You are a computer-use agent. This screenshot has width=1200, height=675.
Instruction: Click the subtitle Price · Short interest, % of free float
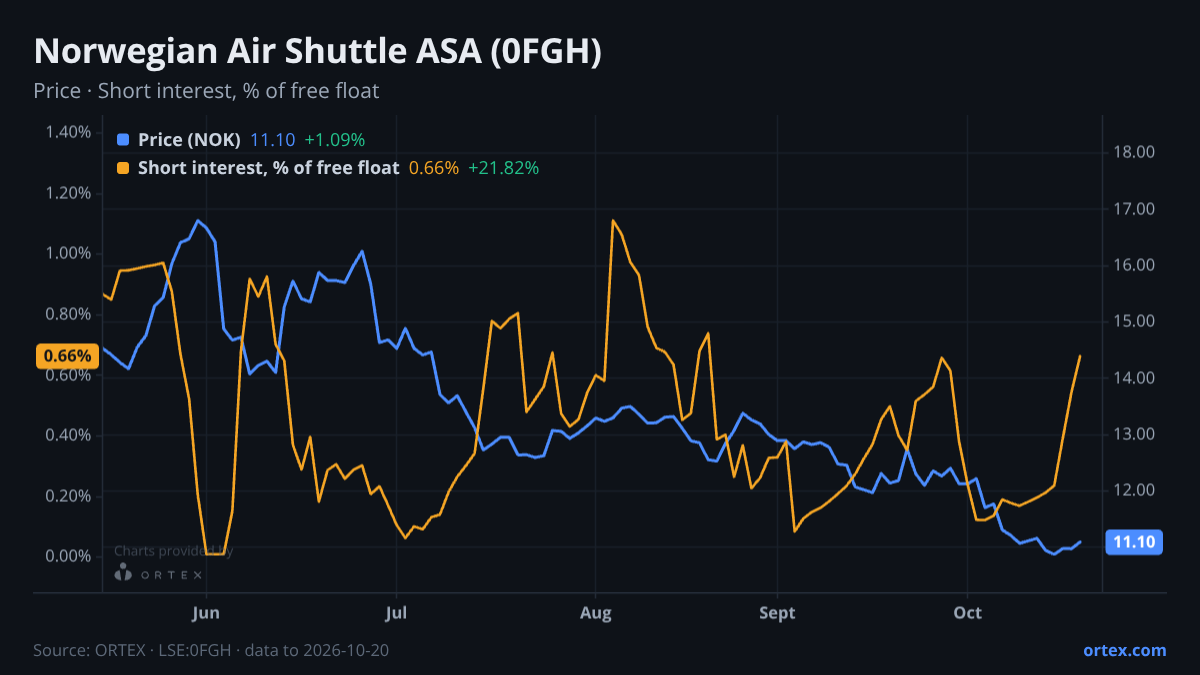206,91
